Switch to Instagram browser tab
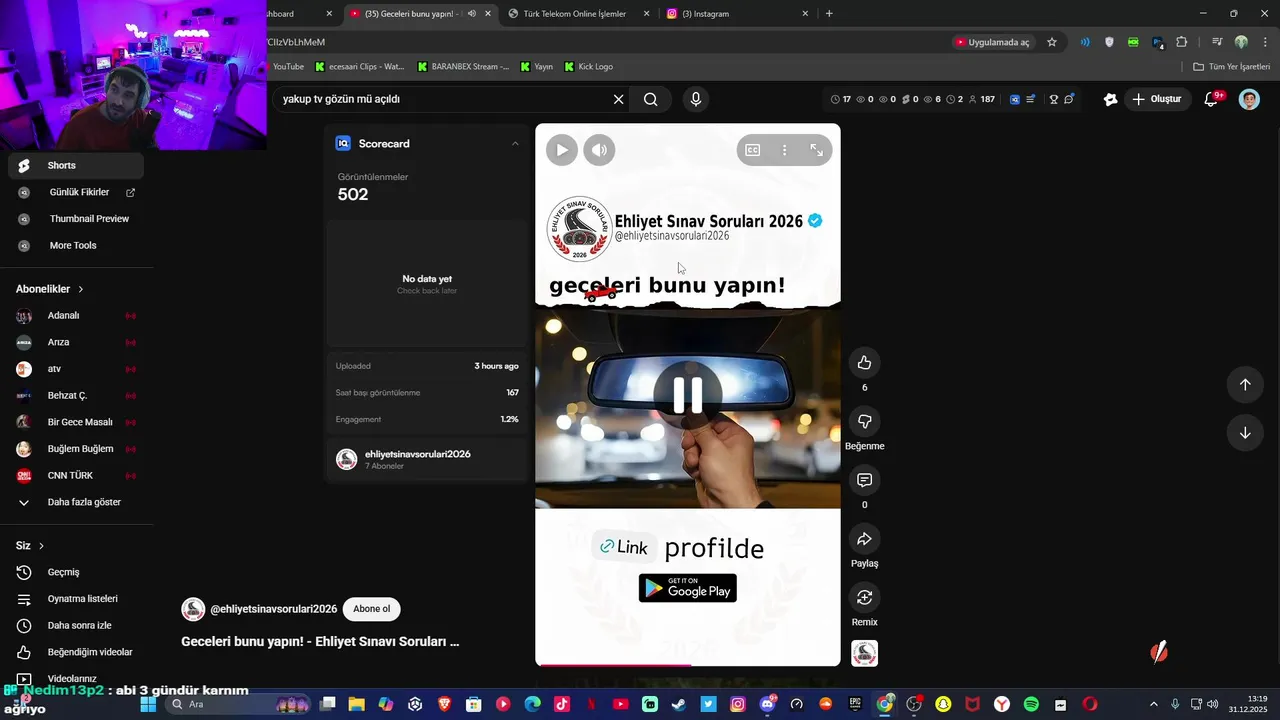The height and width of the screenshot is (720, 1280). click(737, 14)
